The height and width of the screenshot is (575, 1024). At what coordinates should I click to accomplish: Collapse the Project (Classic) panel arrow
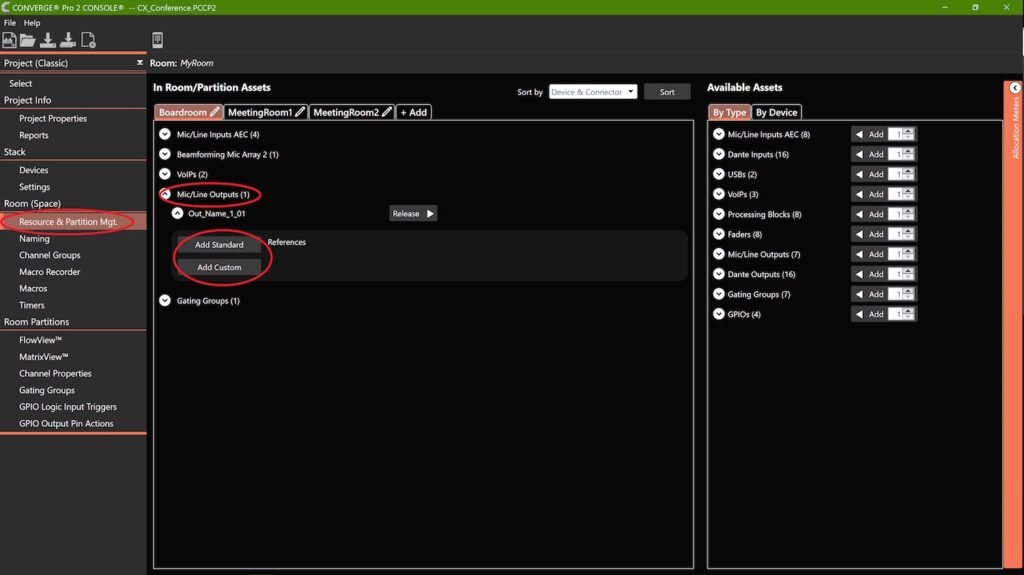click(x=139, y=63)
